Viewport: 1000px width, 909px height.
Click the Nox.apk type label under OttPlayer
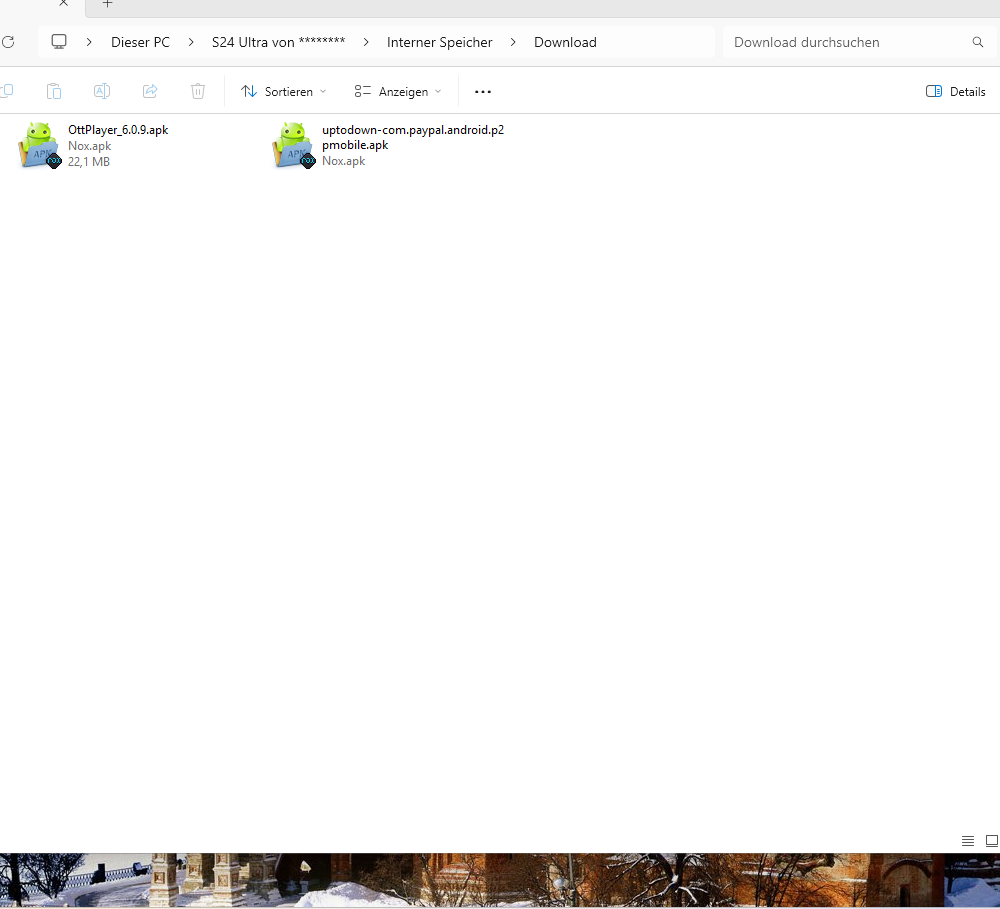click(x=89, y=146)
